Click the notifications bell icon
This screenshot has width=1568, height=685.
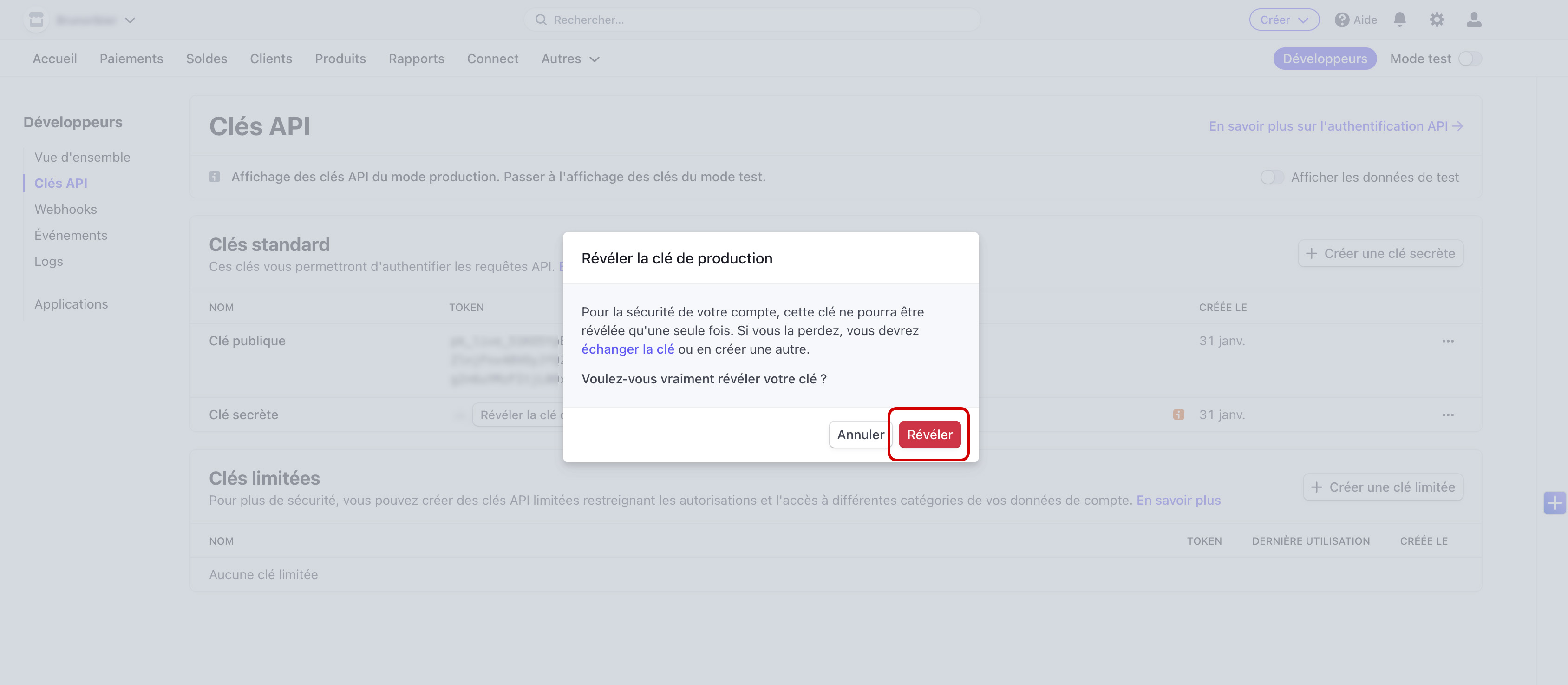pos(1399,20)
